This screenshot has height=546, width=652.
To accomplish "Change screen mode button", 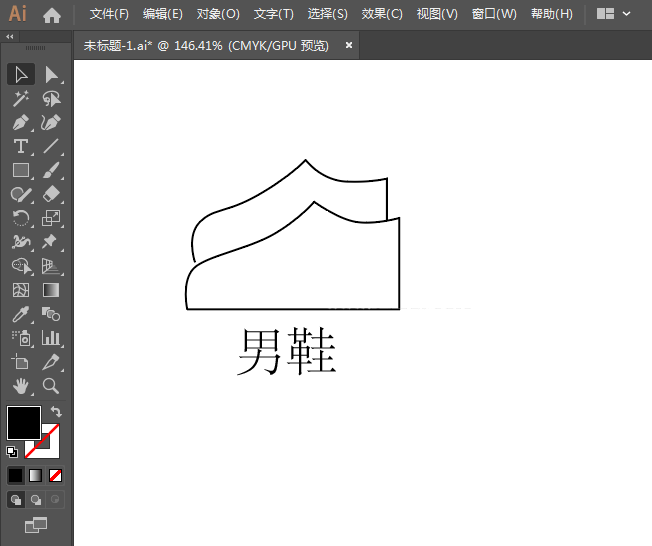I will 36,525.
